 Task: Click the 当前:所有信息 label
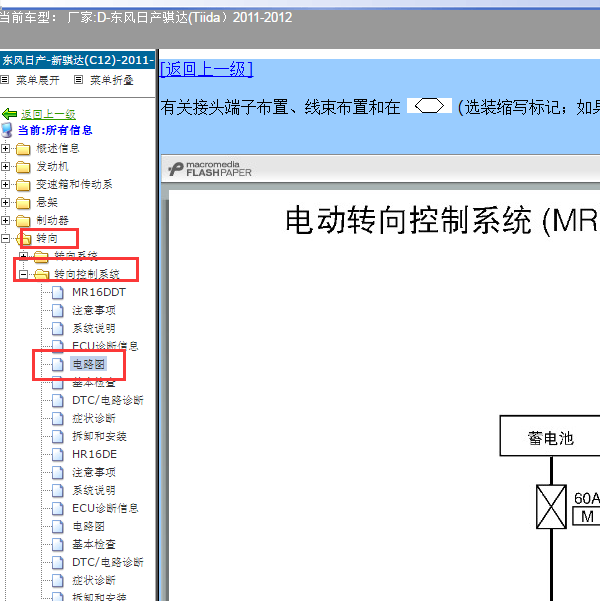pos(55,130)
